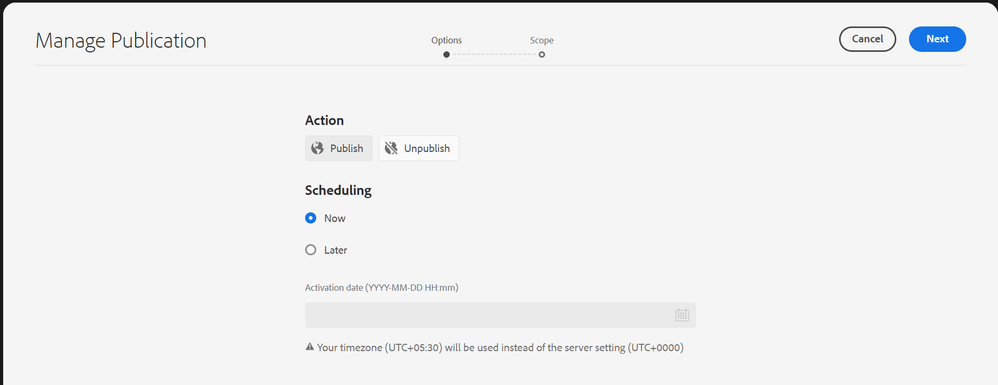998x385 pixels.
Task: Click the Manage Publication heading
Action: [121, 41]
